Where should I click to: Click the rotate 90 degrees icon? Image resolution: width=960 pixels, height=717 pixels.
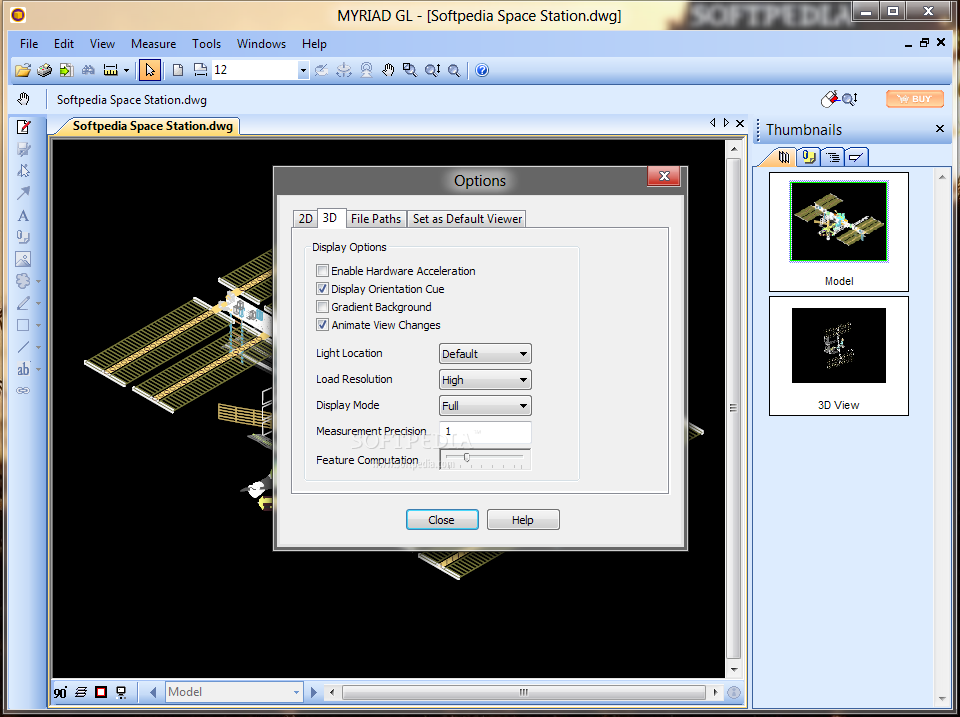tap(60, 693)
